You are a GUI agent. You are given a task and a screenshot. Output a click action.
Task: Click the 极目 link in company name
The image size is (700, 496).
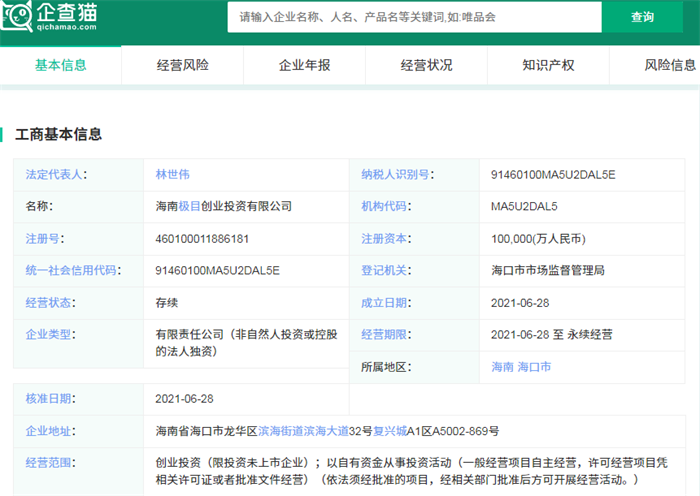(x=189, y=206)
